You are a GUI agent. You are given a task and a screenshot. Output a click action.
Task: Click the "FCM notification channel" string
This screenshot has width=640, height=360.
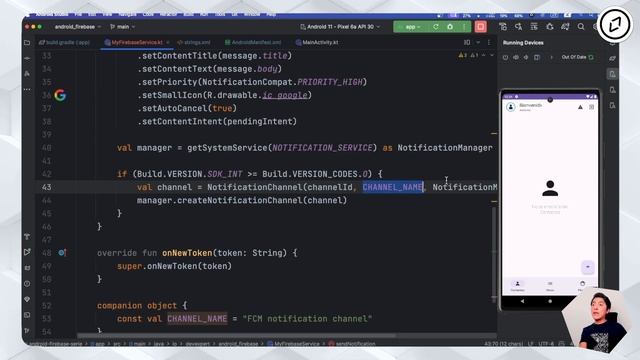pyautogui.click(x=307, y=319)
